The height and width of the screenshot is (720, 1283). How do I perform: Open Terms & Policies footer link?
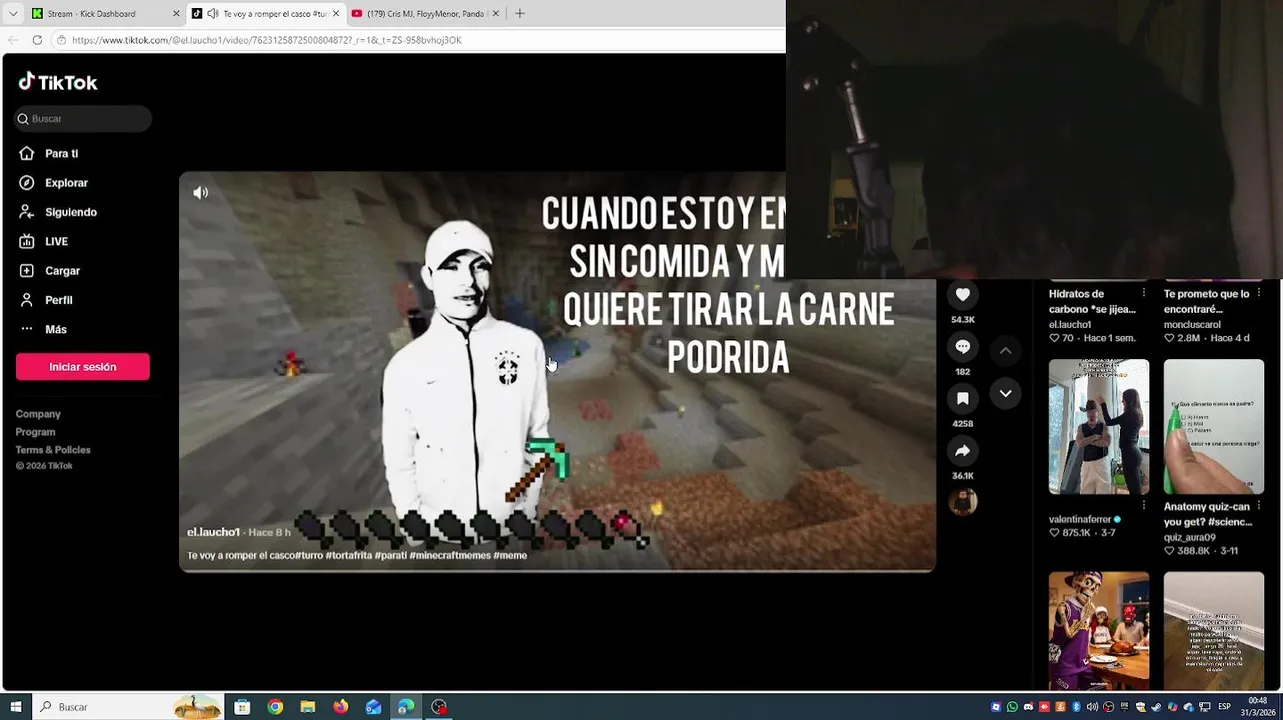click(x=53, y=450)
